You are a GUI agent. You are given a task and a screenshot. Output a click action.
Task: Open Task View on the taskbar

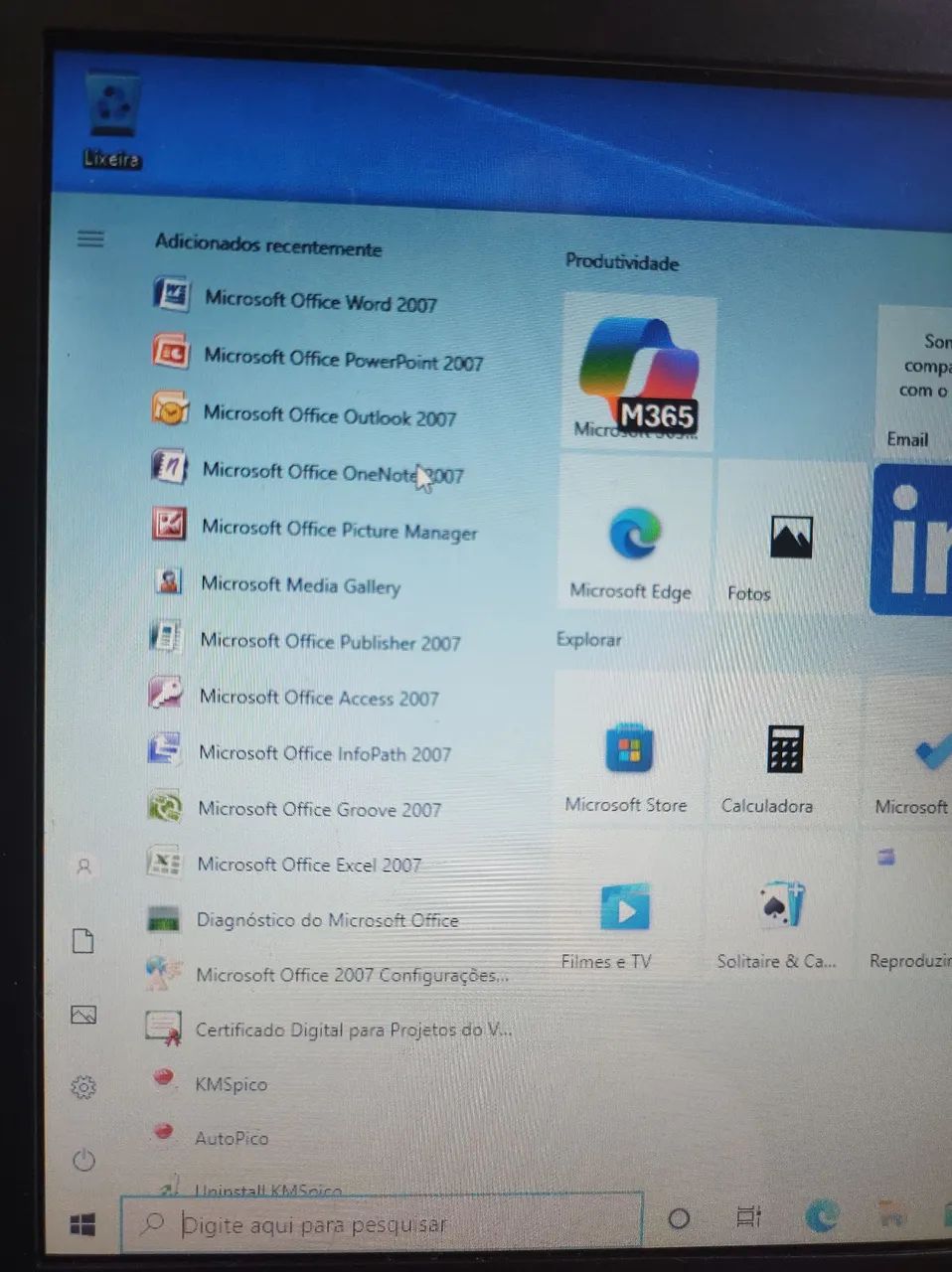point(748,1216)
